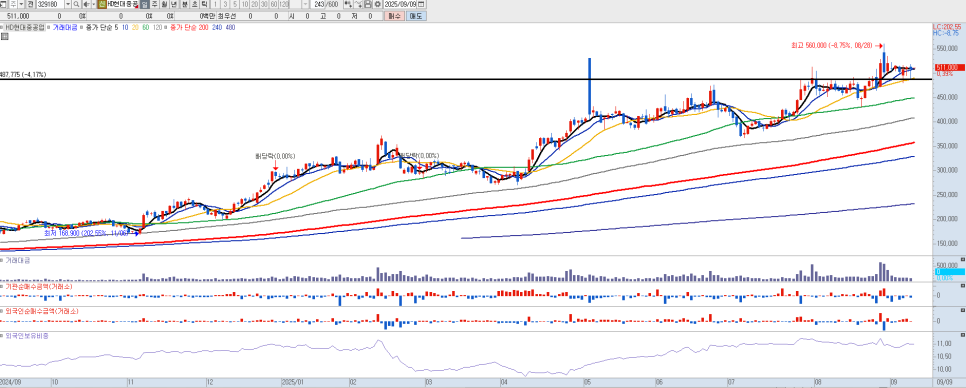Click the 주 button at far left toolbar
The width and height of the screenshot is (966, 388).
click(13, 4)
